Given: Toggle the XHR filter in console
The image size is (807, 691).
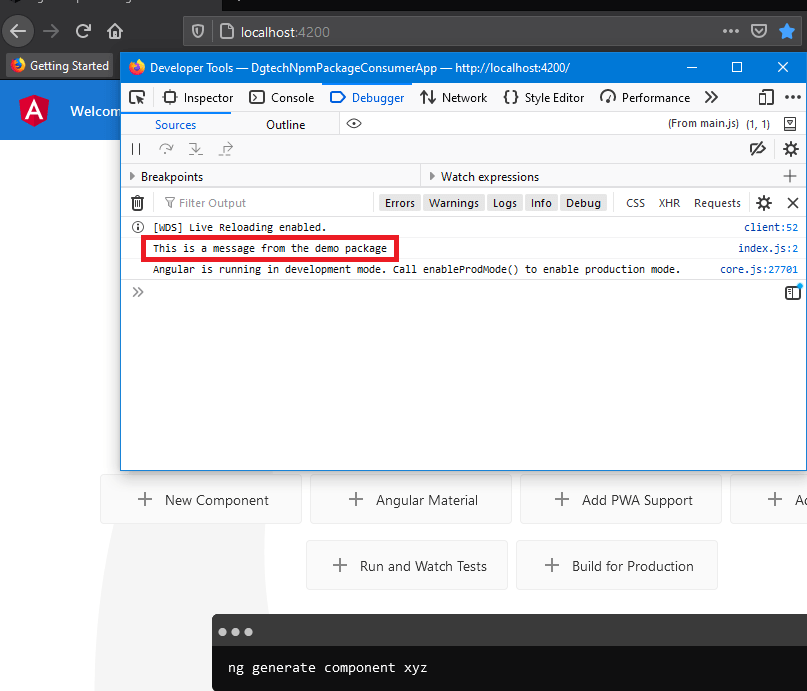Looking at the screenshot, I should pyautogui.click(x=669, y=203).
